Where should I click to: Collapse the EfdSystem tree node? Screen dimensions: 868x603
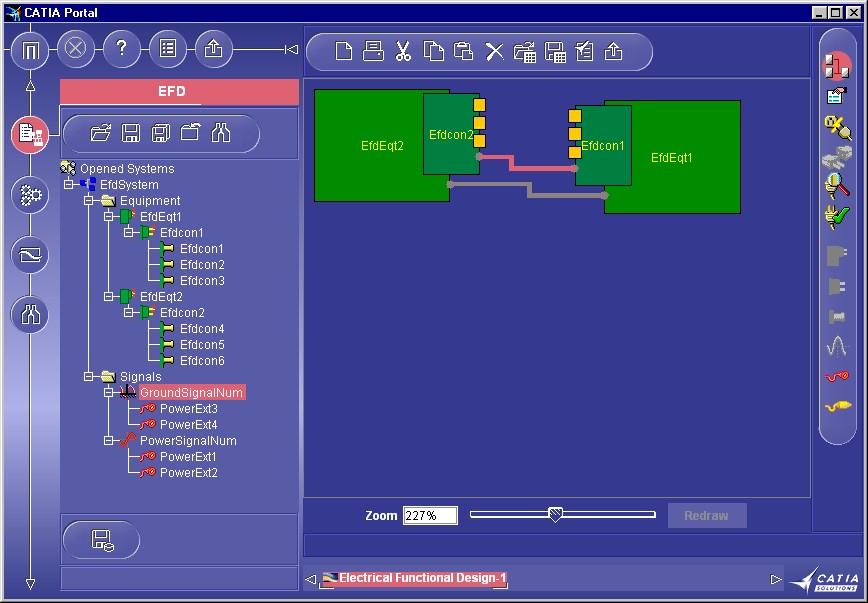[69, 184]
